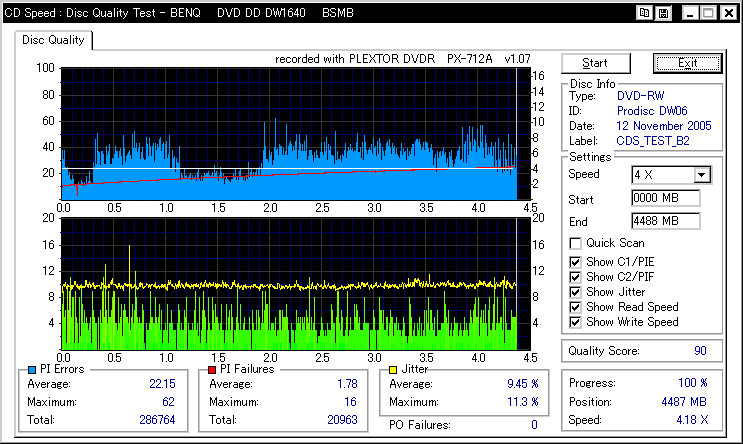Image resolution: width=743 pixels, height=444 pixels.
Task: Click the upper PI Errors graph
Action: coord(296,134)
